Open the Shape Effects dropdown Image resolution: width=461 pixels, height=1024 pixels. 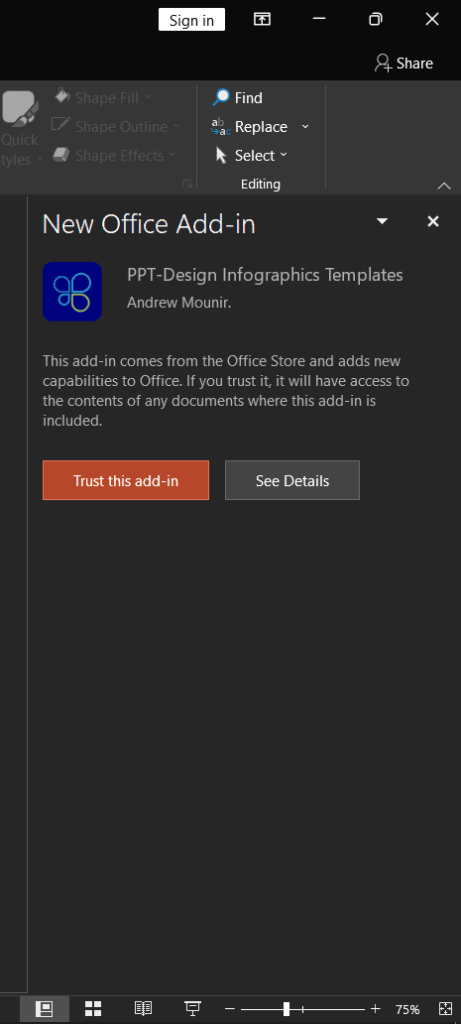point(114,155)
